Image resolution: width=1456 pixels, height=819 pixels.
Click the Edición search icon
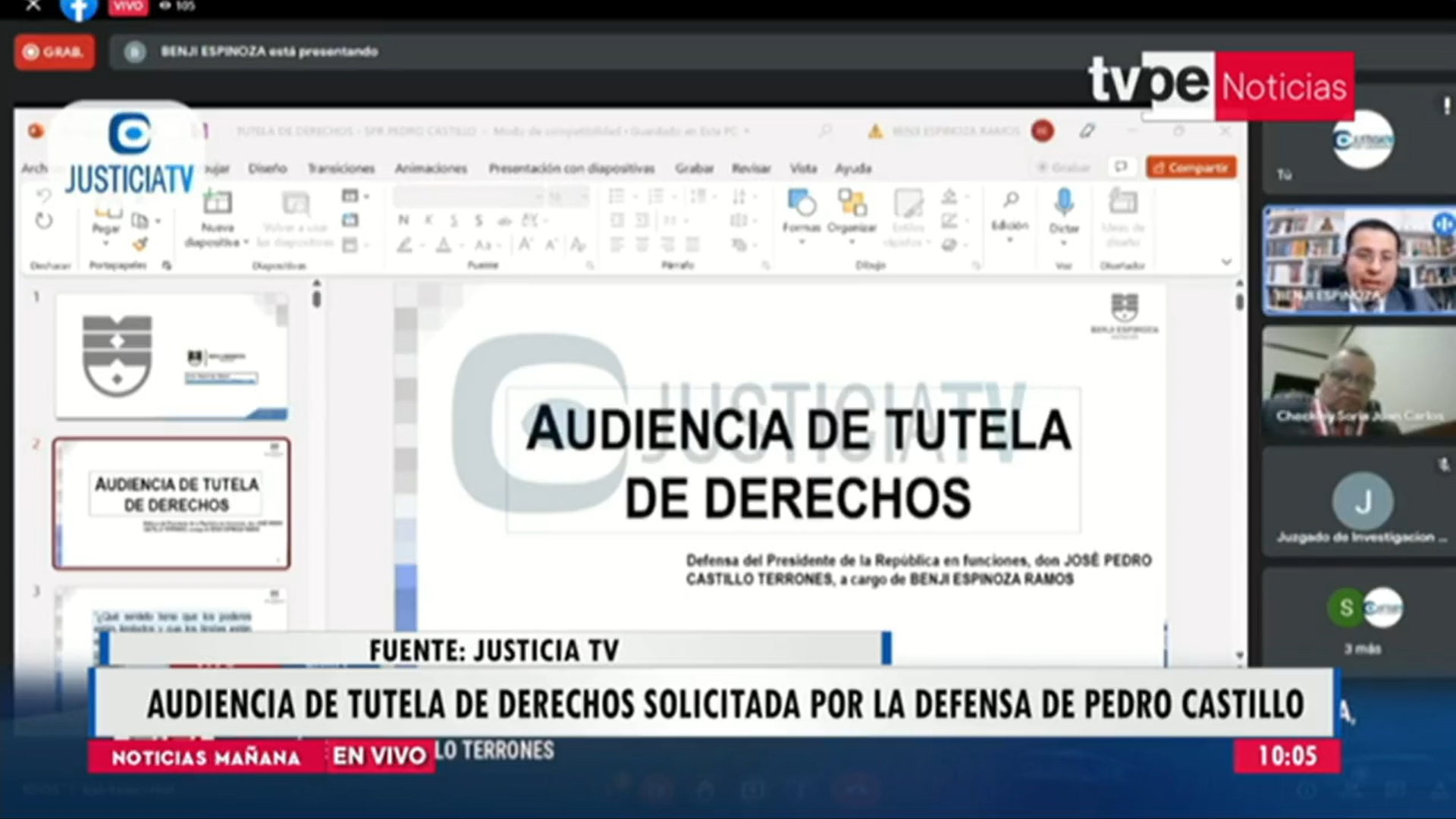1010,200
